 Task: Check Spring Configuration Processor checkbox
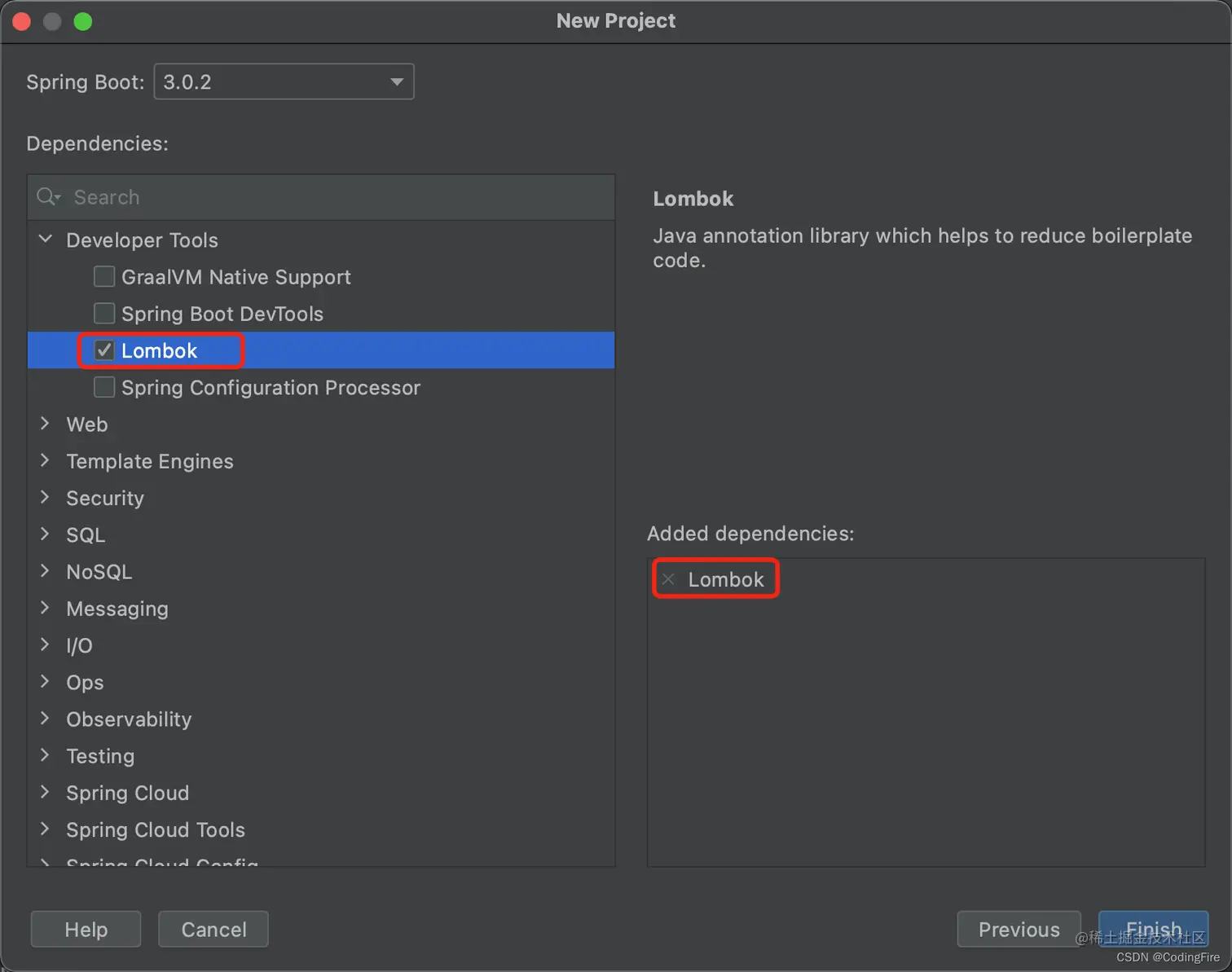pyautogui.click(x=104, y=387)
